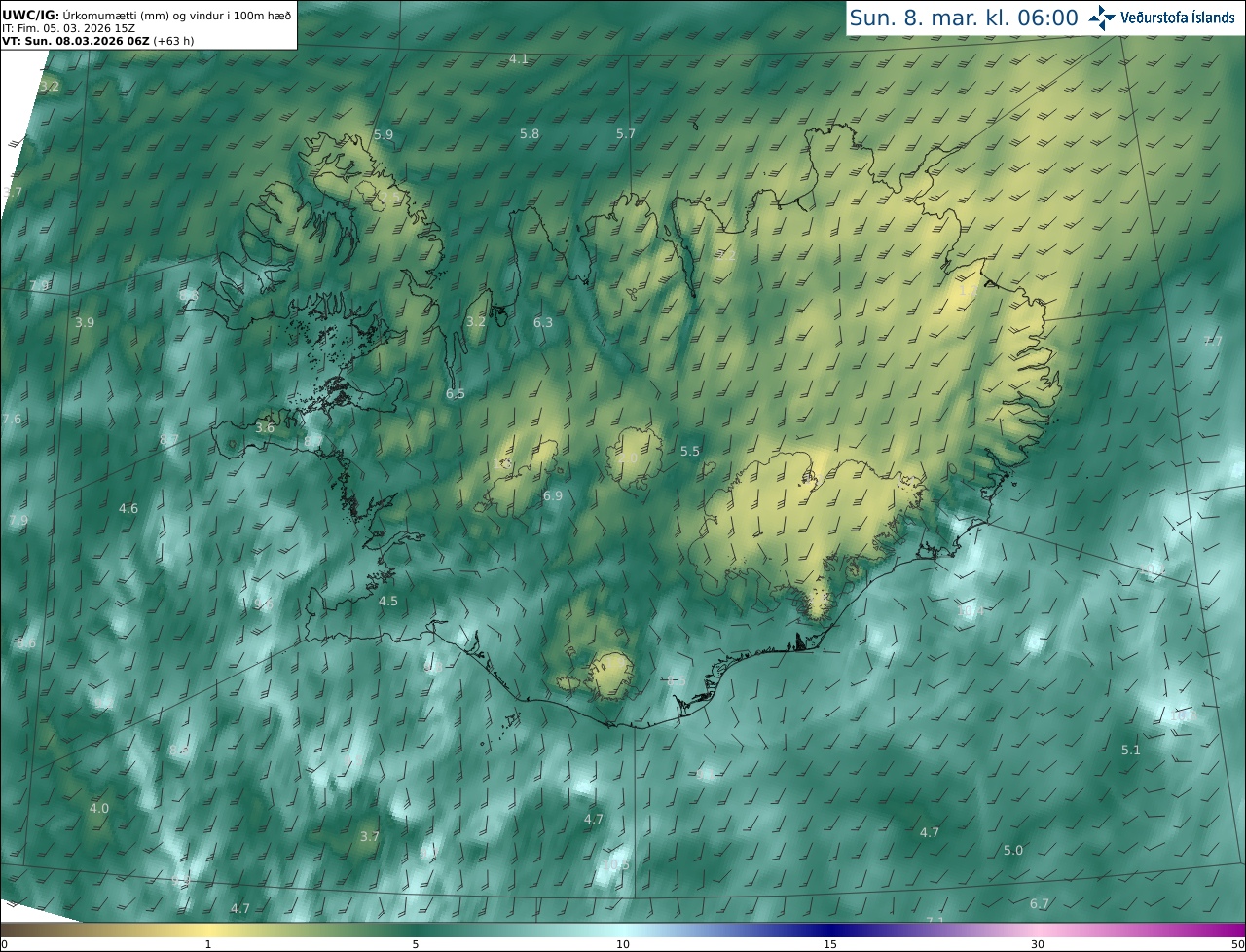This screenshot has width=1246, height=952.
Task: Click the 6.7 value on the map
Action: (x=1040, y=904)
